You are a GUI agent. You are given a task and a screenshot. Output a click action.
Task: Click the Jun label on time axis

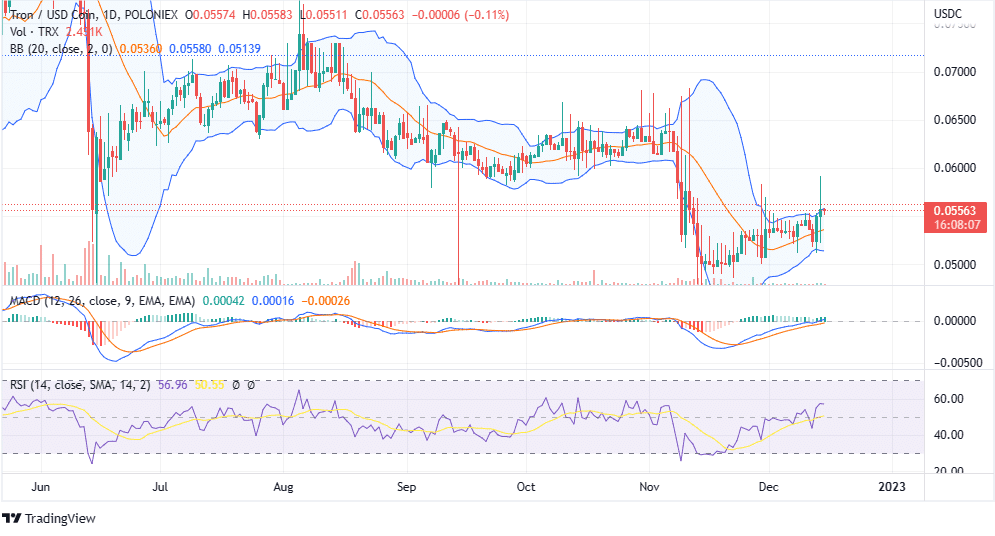[41, 487]
